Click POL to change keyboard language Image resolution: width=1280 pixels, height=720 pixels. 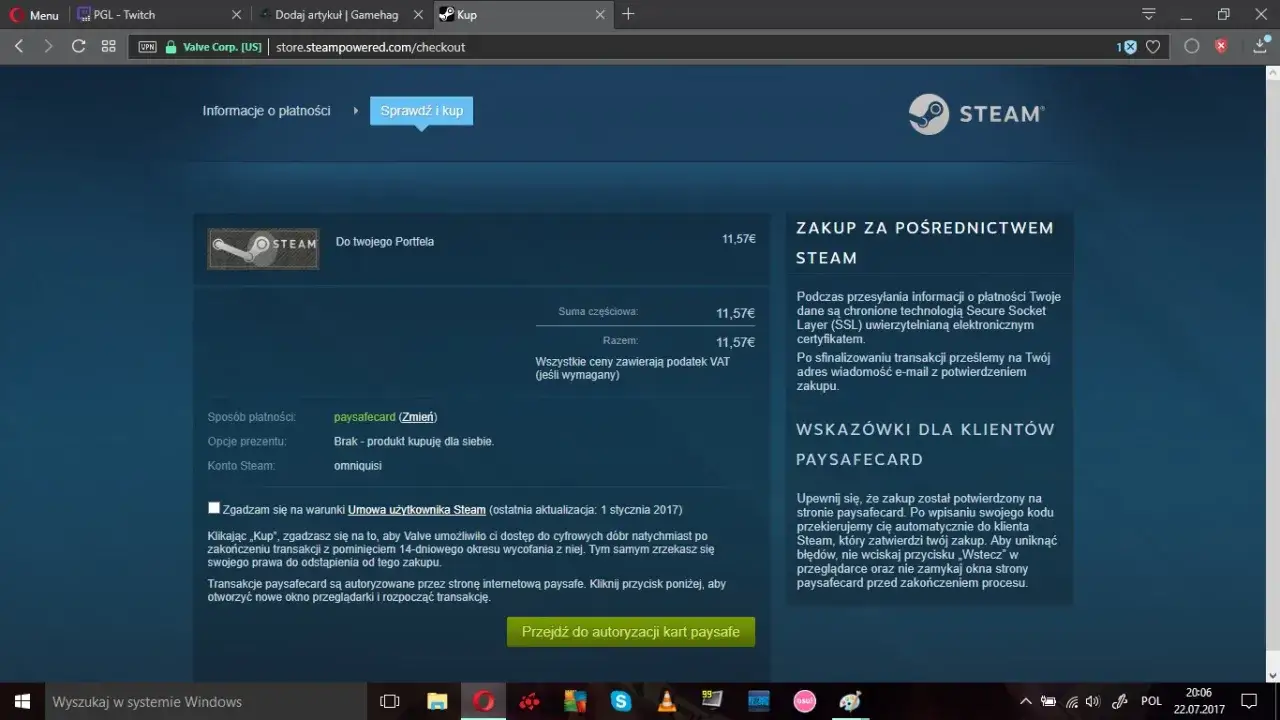pos(1150,701)
